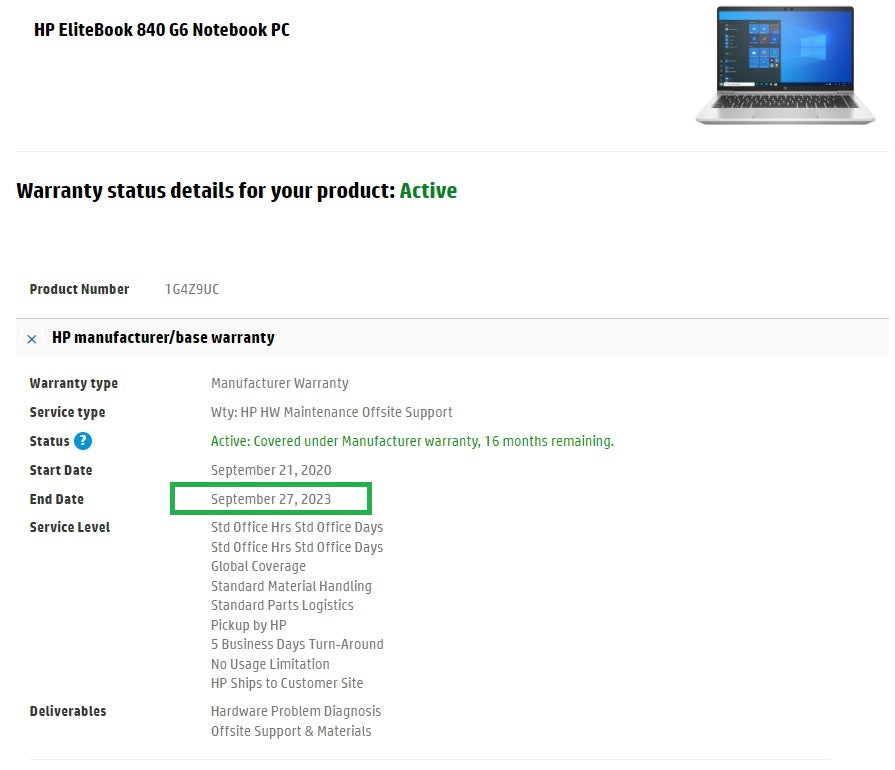Screen dimensions: 895x770
Task: Click the Manufacturer Warranty type value
Action: click(279, 383)
